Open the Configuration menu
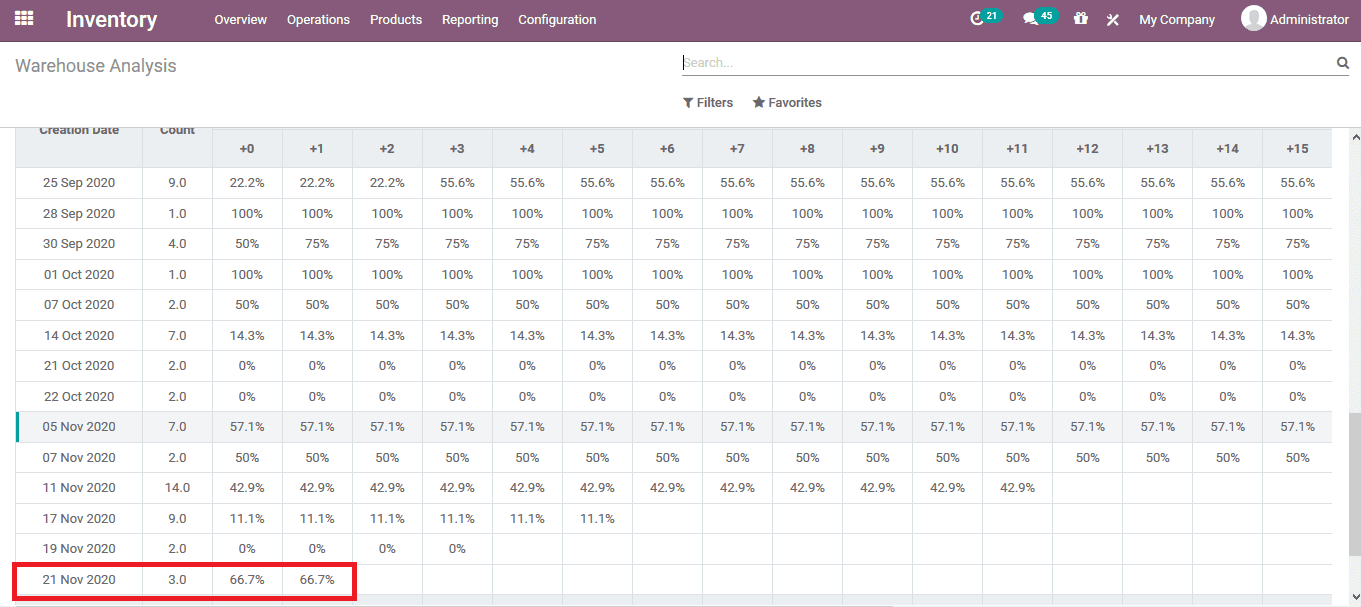This screenshot has width=1361, height=607. coord(557,19)
